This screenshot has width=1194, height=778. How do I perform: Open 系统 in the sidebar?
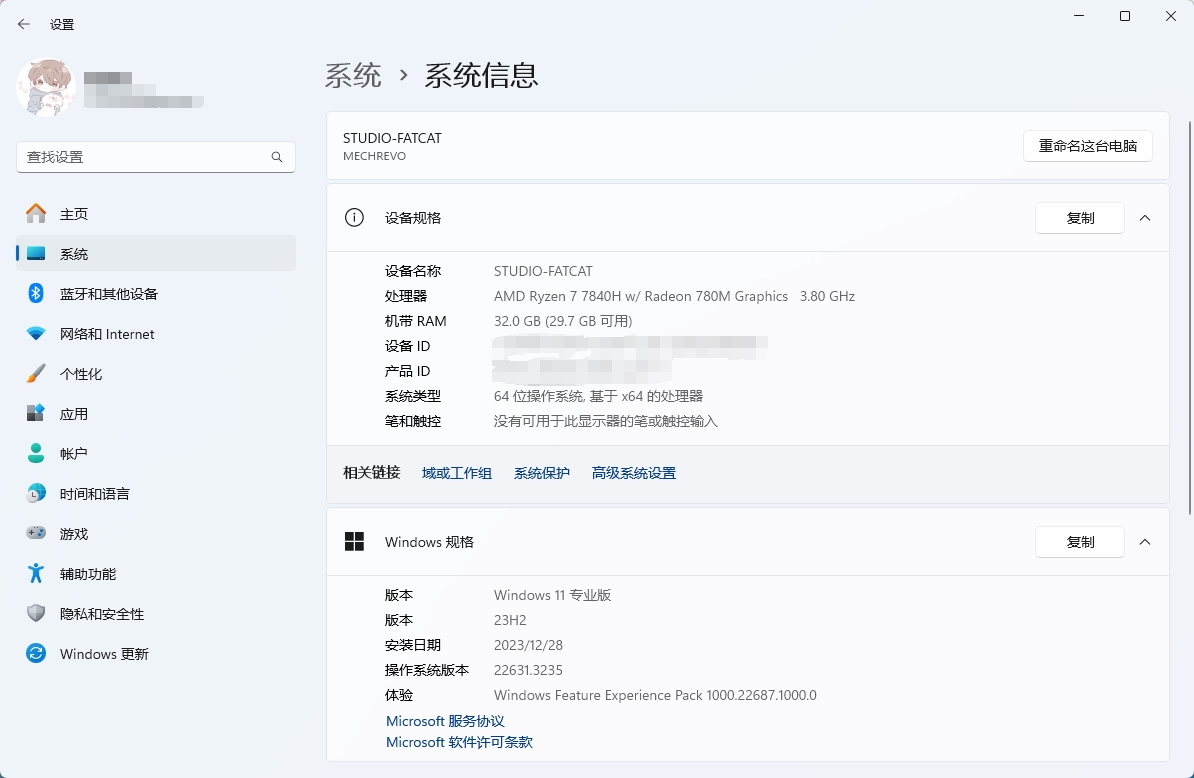155,253
